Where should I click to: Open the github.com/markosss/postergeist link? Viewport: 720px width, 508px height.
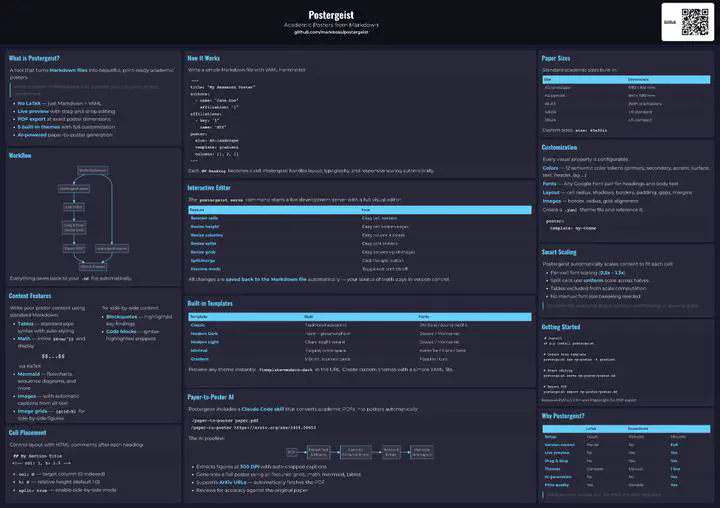point(330,32)
